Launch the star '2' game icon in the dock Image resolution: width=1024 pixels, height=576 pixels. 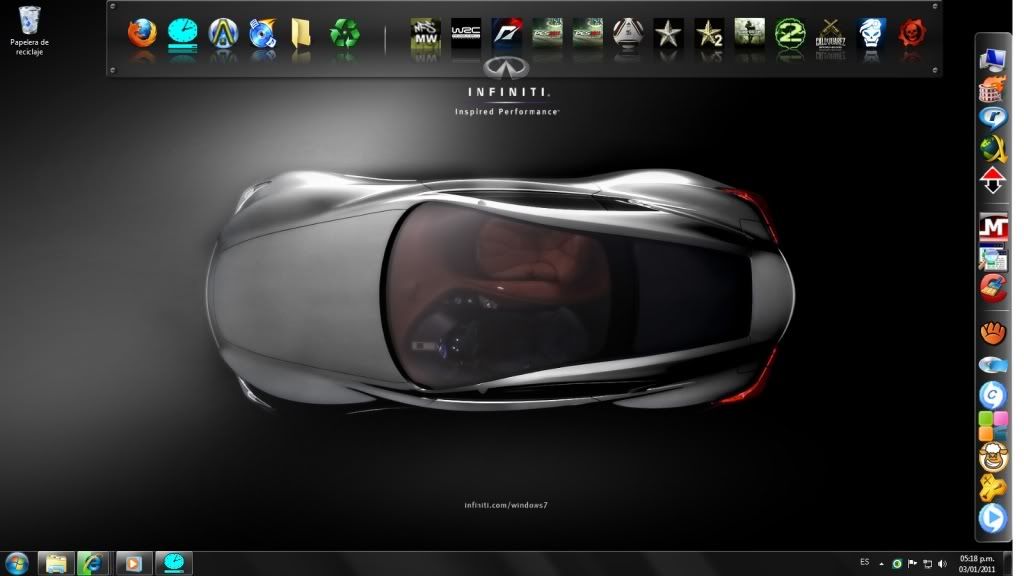click(x=709, y=33)
